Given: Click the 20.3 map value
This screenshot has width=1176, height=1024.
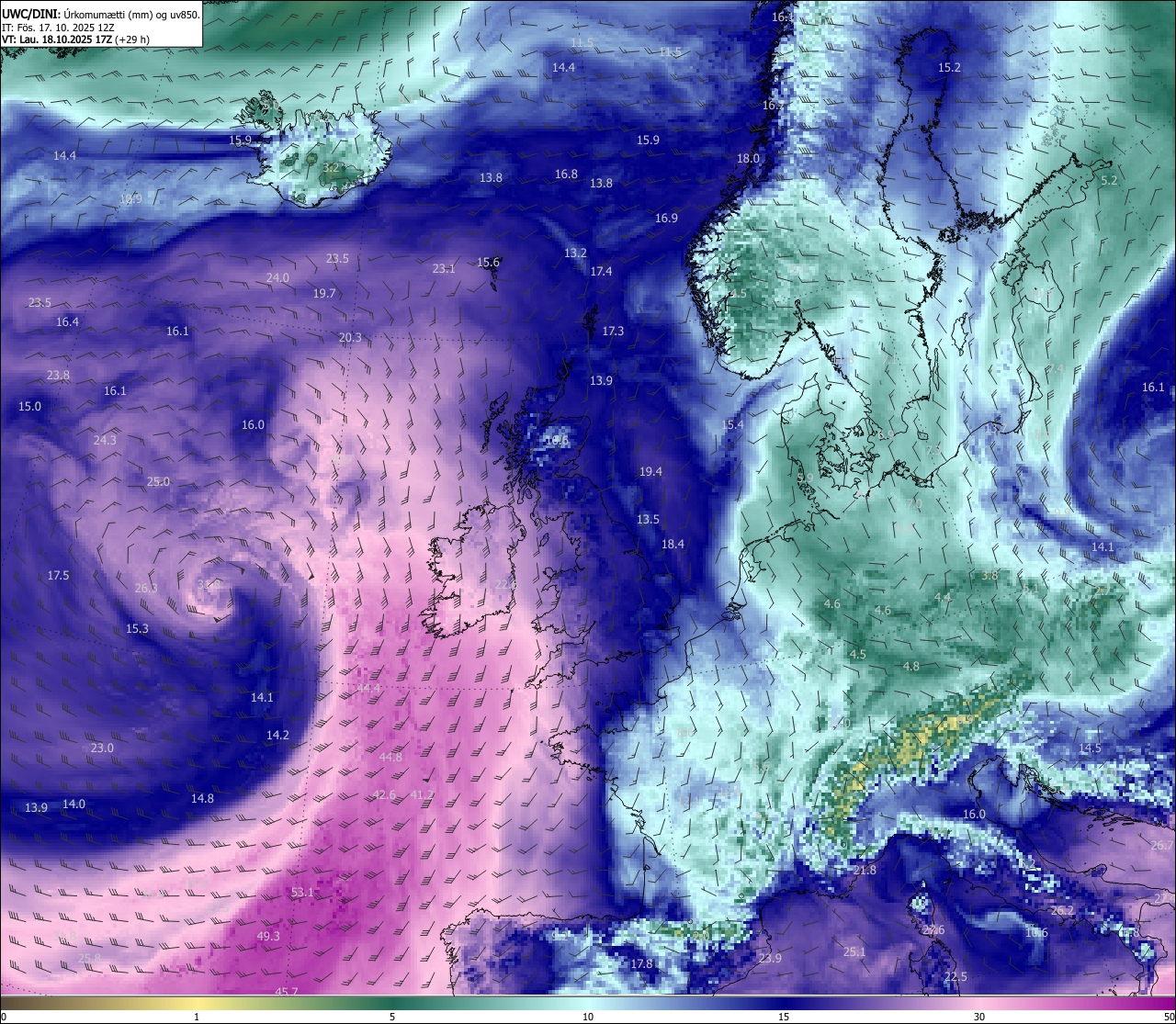Looking at the screenshot, I should tap(350, 337).
